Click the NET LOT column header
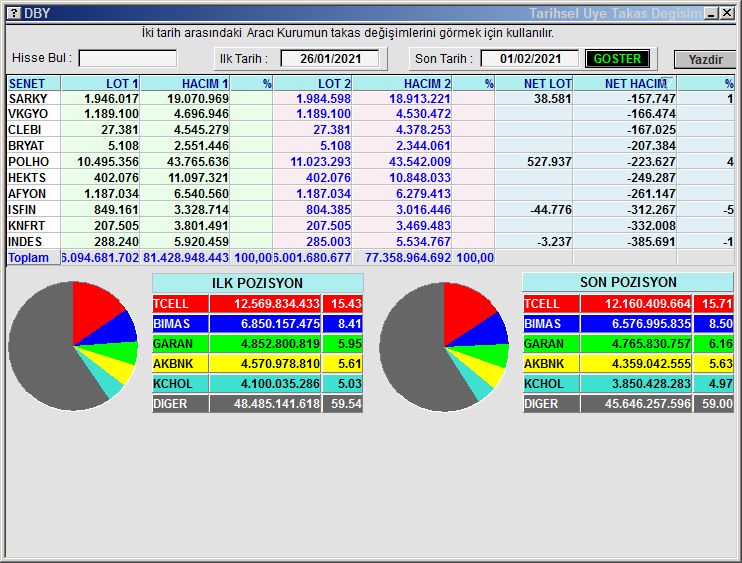 point(534,84)
